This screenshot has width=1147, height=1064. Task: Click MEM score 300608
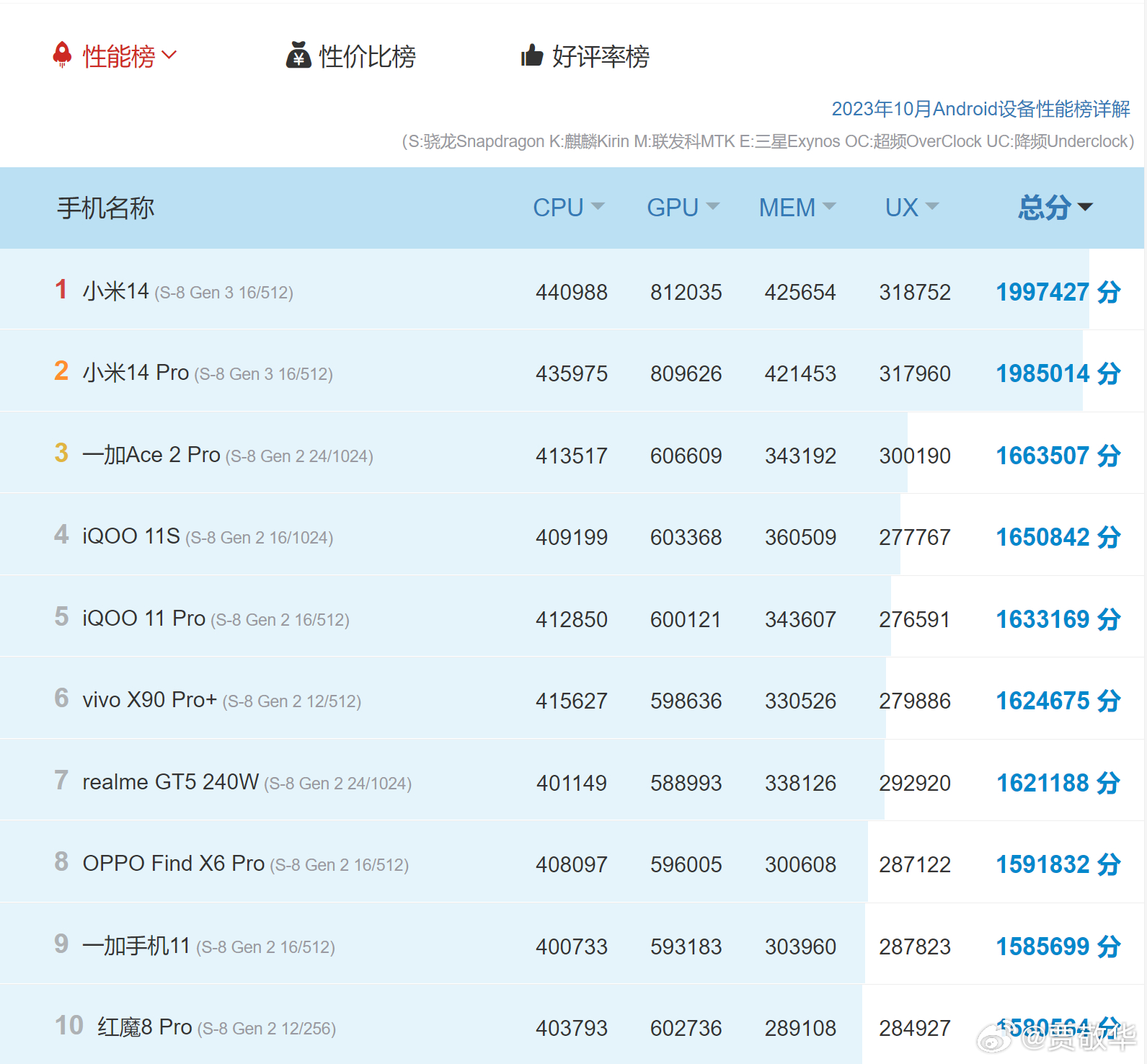click(x=800, y=864)
